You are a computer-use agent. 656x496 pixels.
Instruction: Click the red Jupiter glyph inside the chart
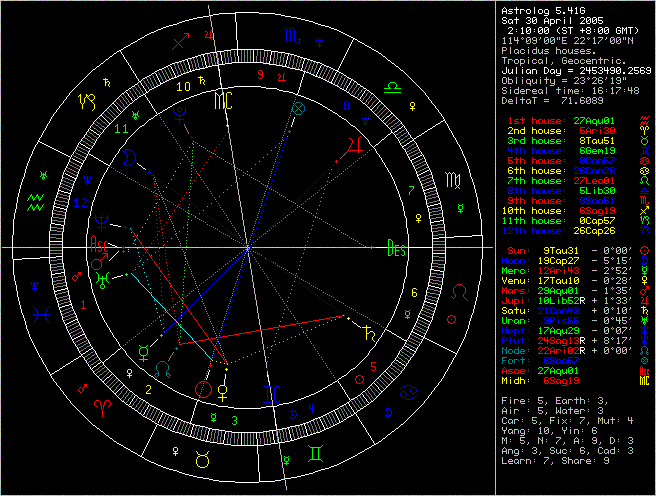tap(351, 143)
